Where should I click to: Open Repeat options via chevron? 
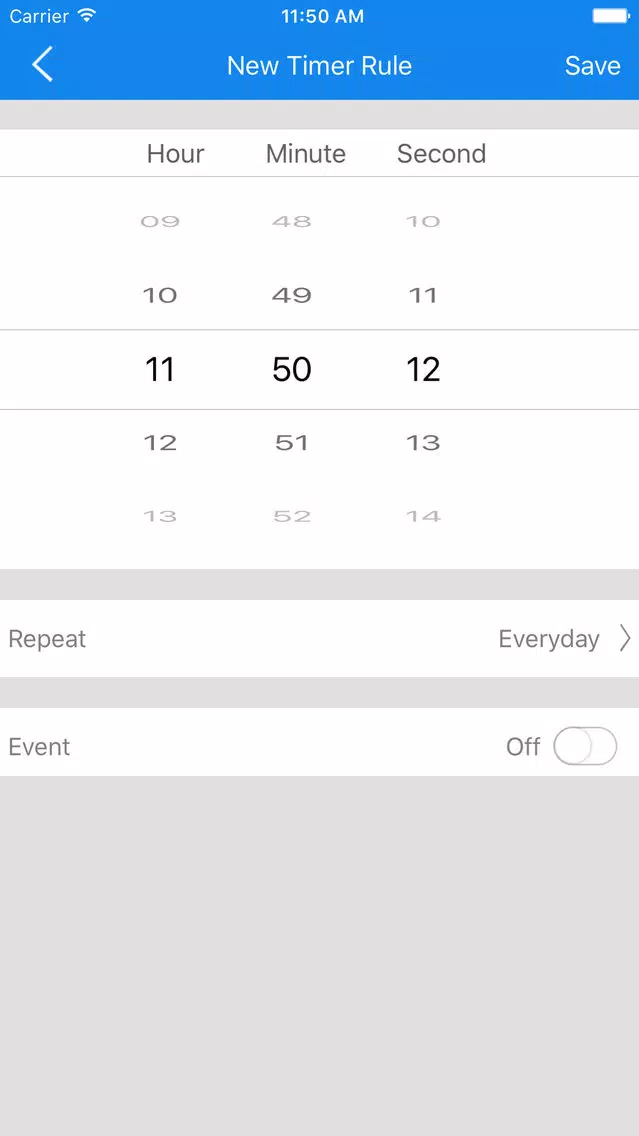pos(625,638)
